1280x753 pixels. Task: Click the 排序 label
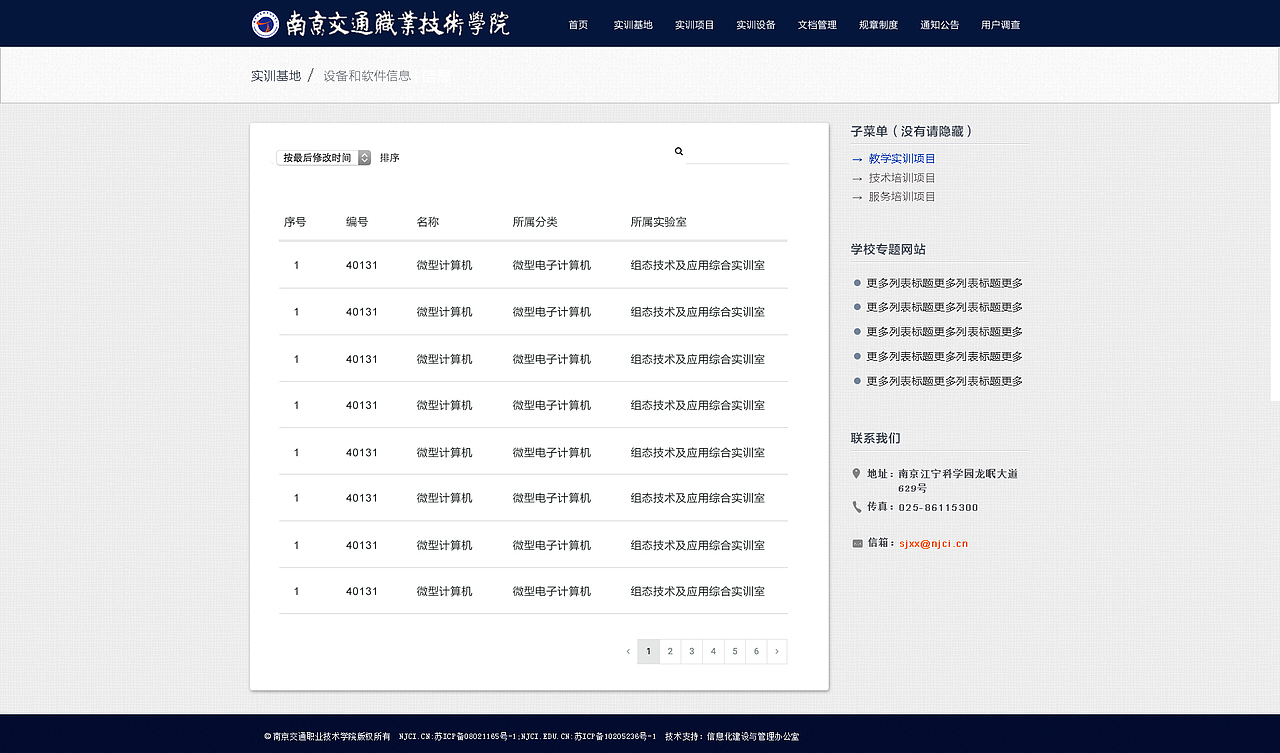(390, 158)
